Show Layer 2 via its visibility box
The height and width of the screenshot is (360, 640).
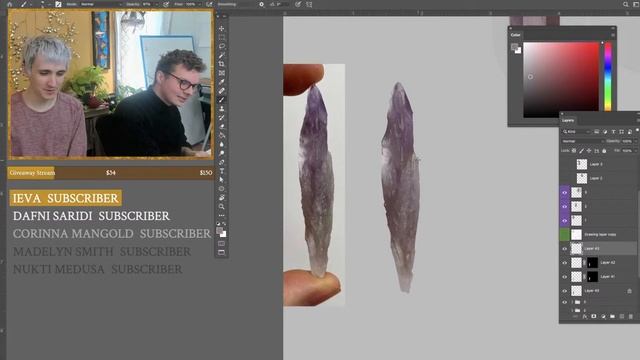(565, 178)
